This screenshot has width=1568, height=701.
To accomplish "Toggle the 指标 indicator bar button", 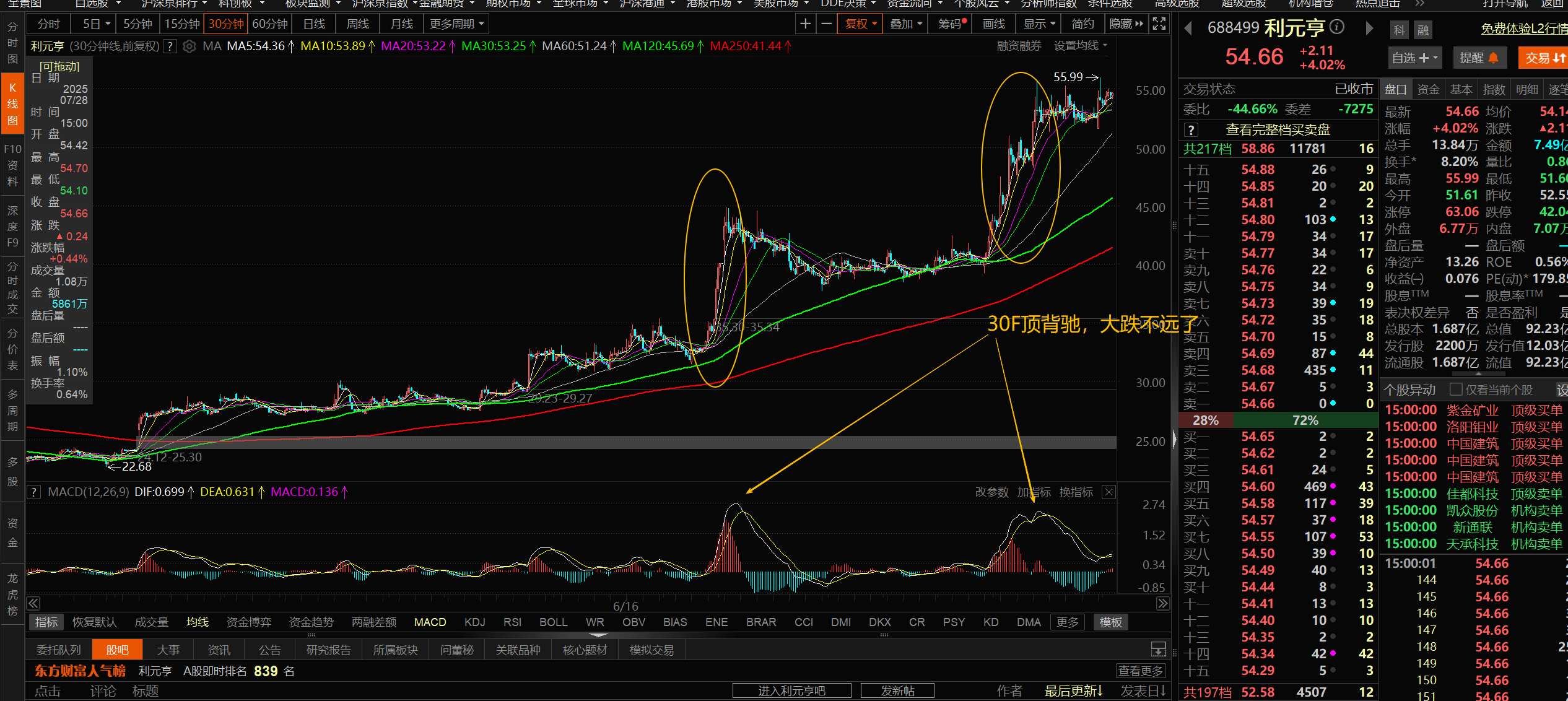I will 46,622.
